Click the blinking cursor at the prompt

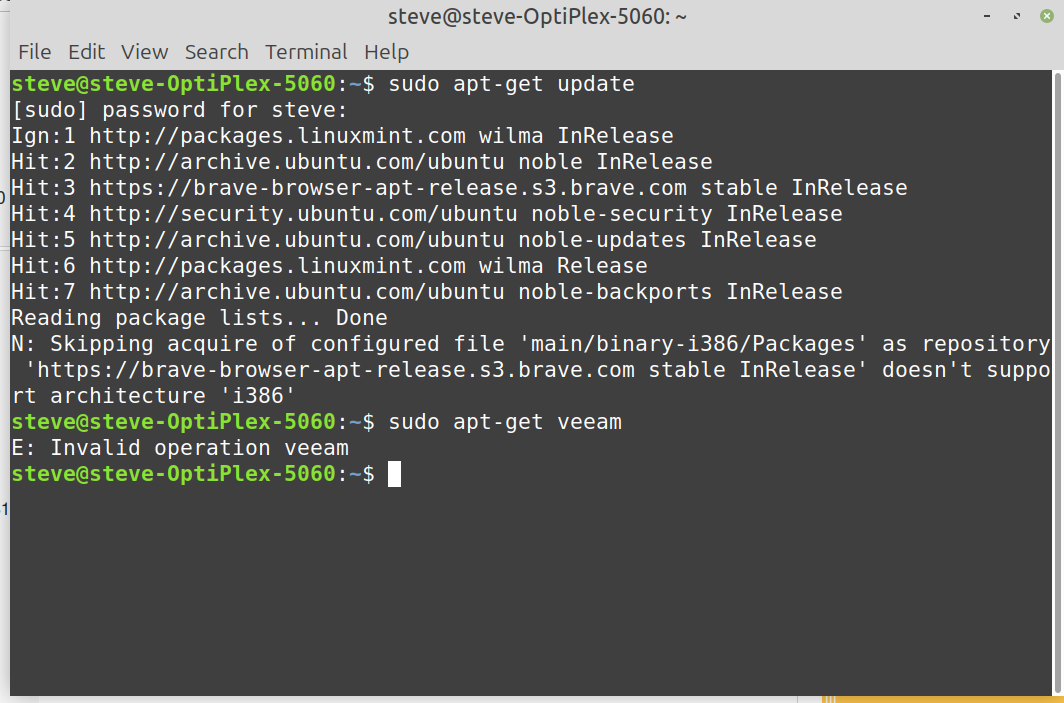(x=394, y=474)
